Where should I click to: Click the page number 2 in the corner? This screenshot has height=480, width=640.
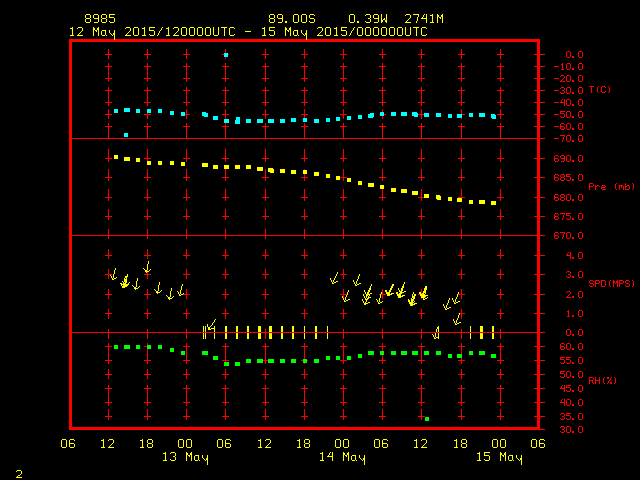pyautogui.click(x=19, y=474)
